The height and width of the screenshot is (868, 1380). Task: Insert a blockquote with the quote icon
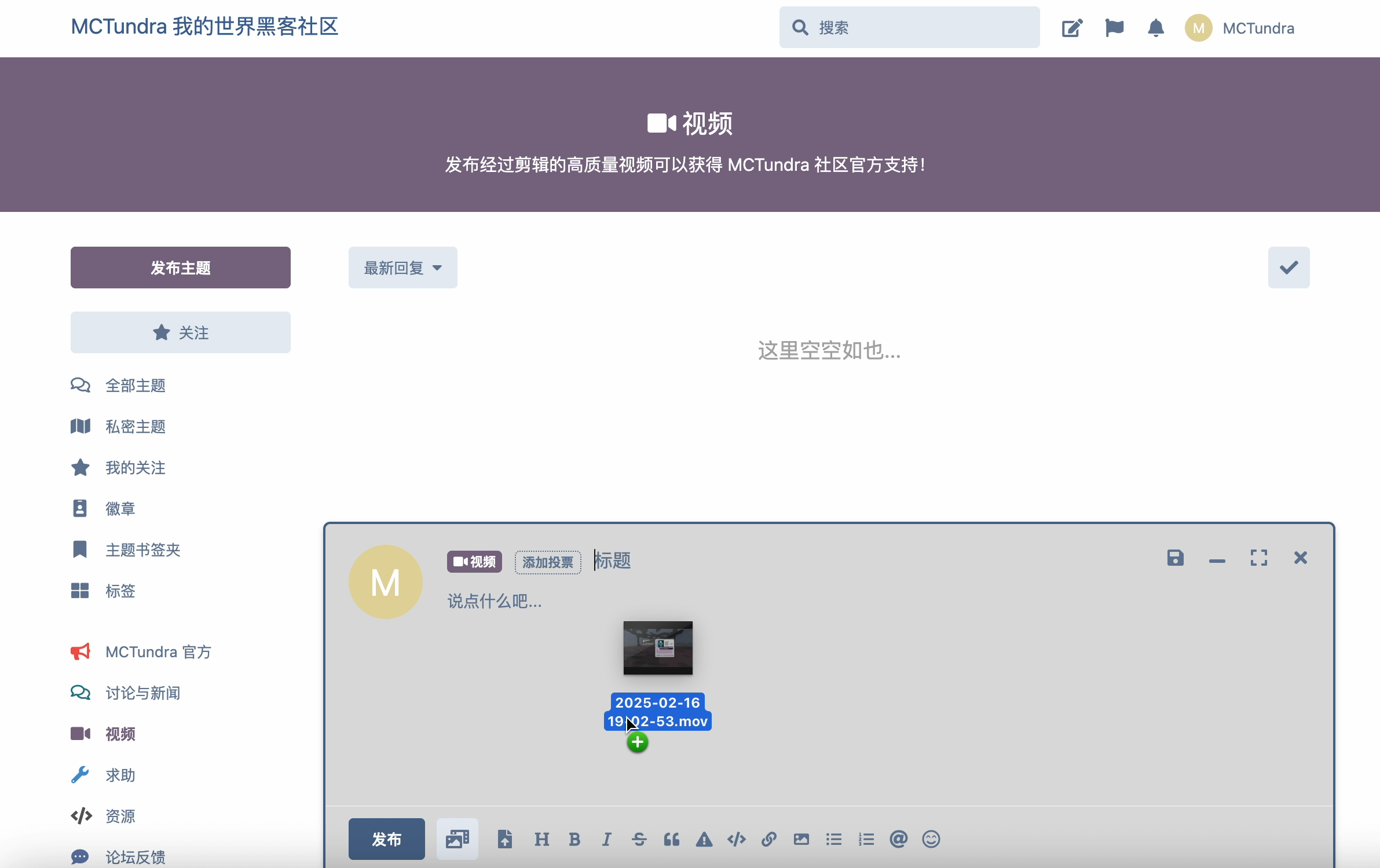tap(672, 839)
